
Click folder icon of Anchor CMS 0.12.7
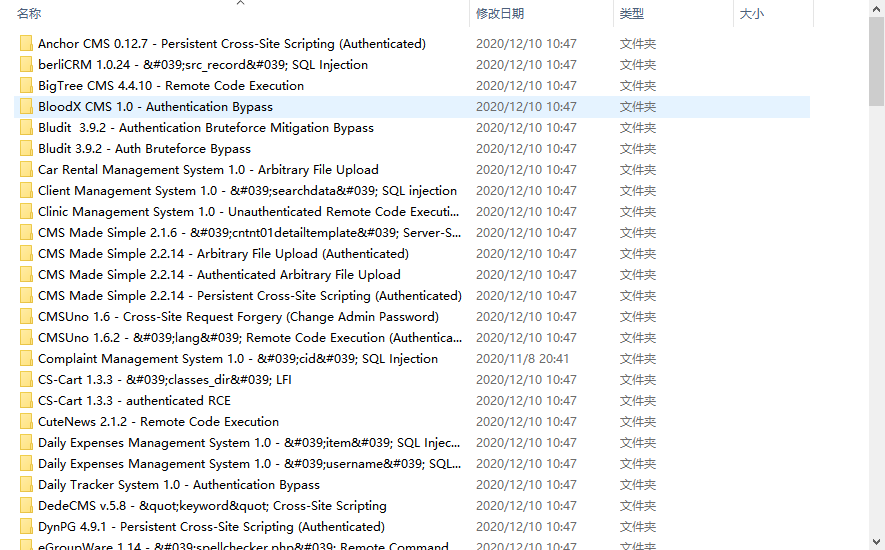26,43
